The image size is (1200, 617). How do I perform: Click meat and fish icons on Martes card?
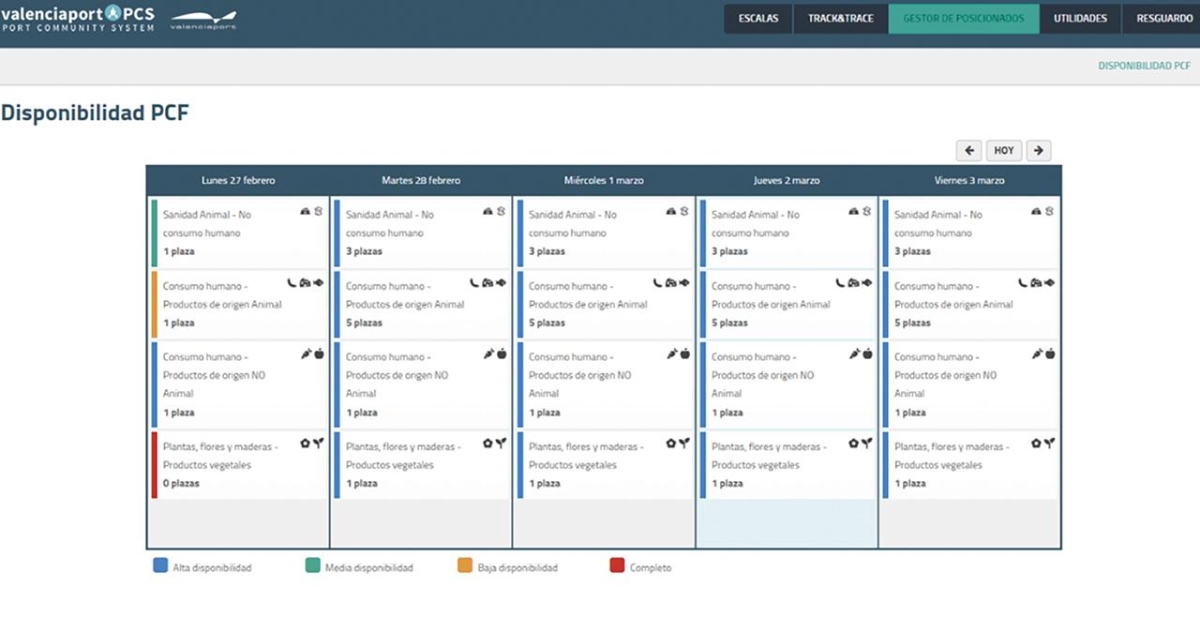(x=489, y=283)
